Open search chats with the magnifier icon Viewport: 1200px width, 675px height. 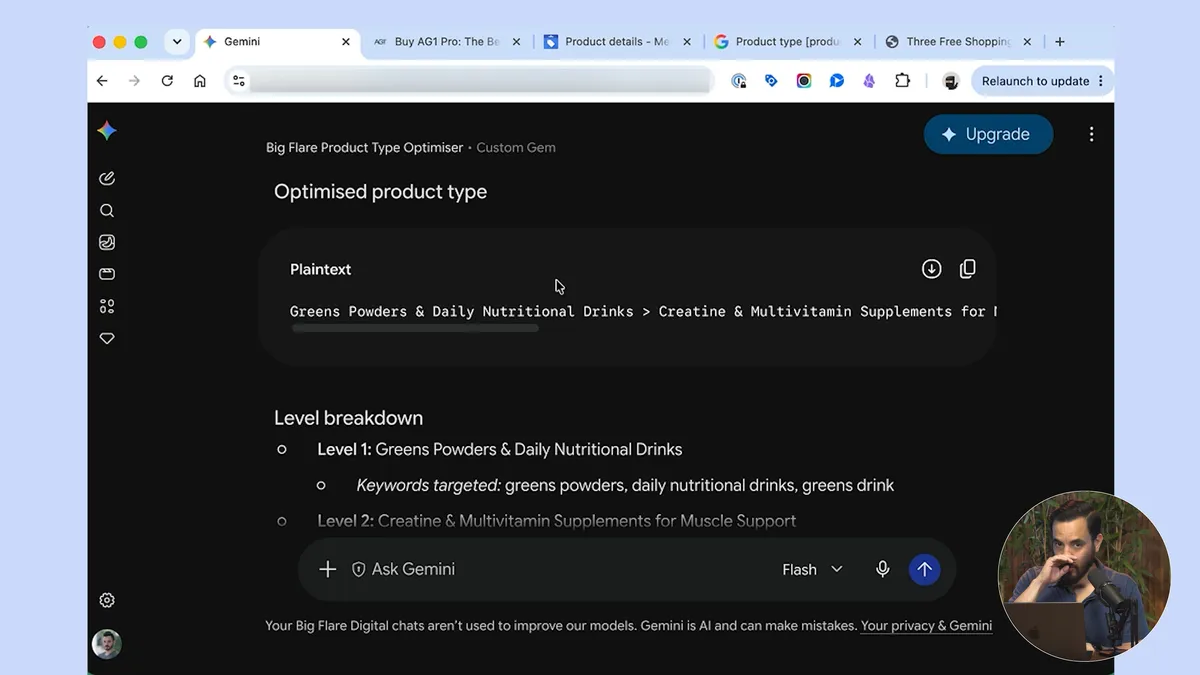click(107, 210)
